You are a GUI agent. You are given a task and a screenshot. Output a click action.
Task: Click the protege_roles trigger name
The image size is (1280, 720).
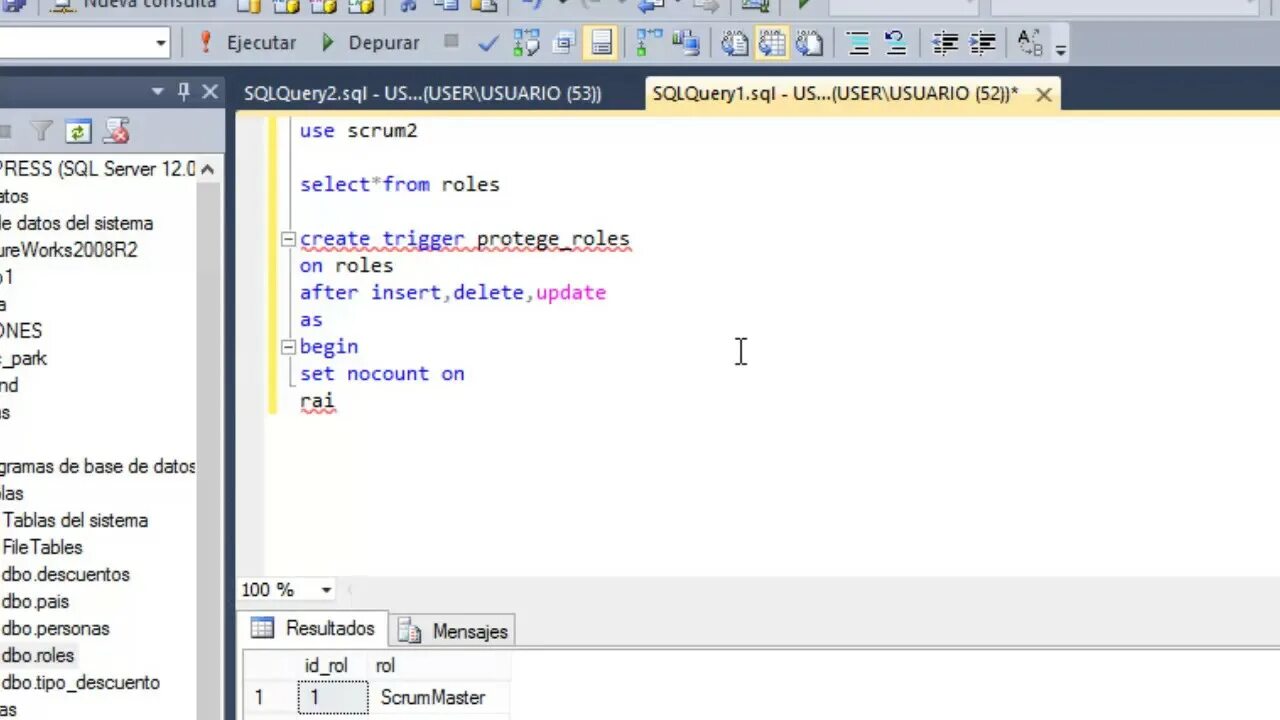point(553,239)
